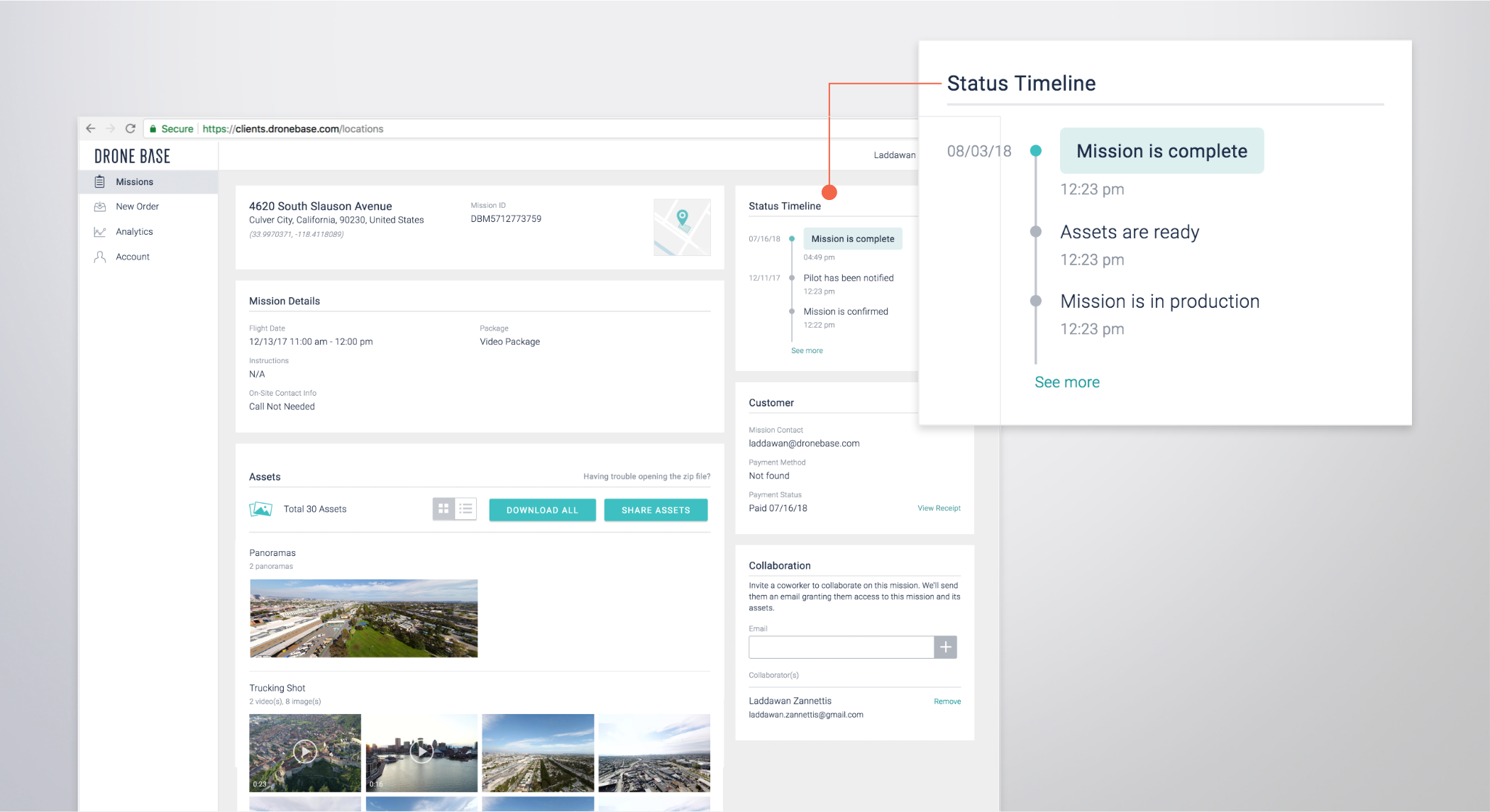Play the 0:23 trucking shot video
Viewport: 1490px width, 812px height.
click(305, 752)
